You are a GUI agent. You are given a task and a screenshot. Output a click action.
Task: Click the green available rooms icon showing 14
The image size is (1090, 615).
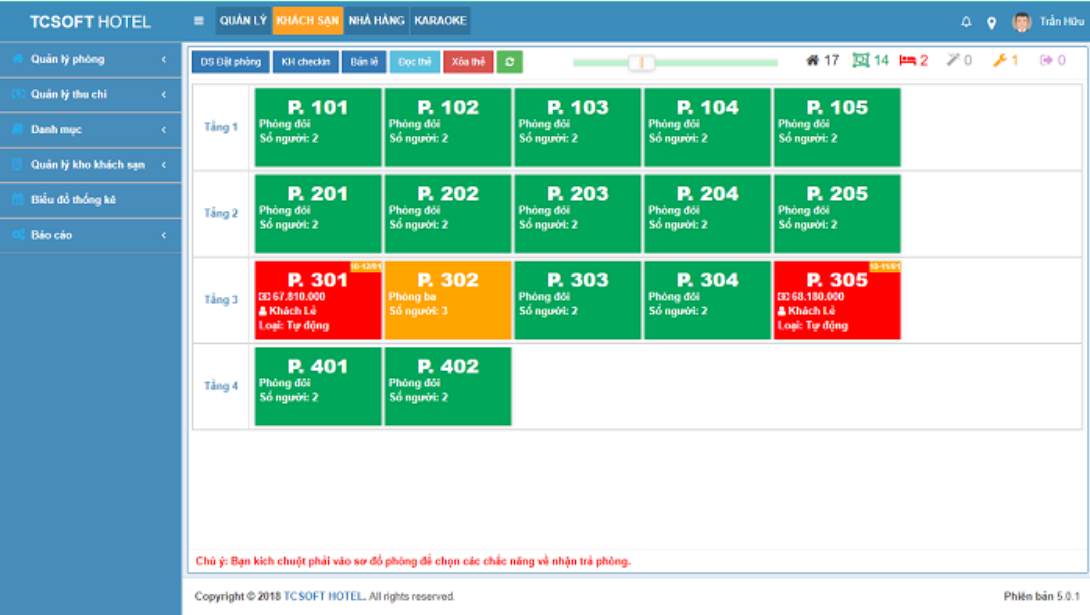pyautogui.click(x=861, y=60)
